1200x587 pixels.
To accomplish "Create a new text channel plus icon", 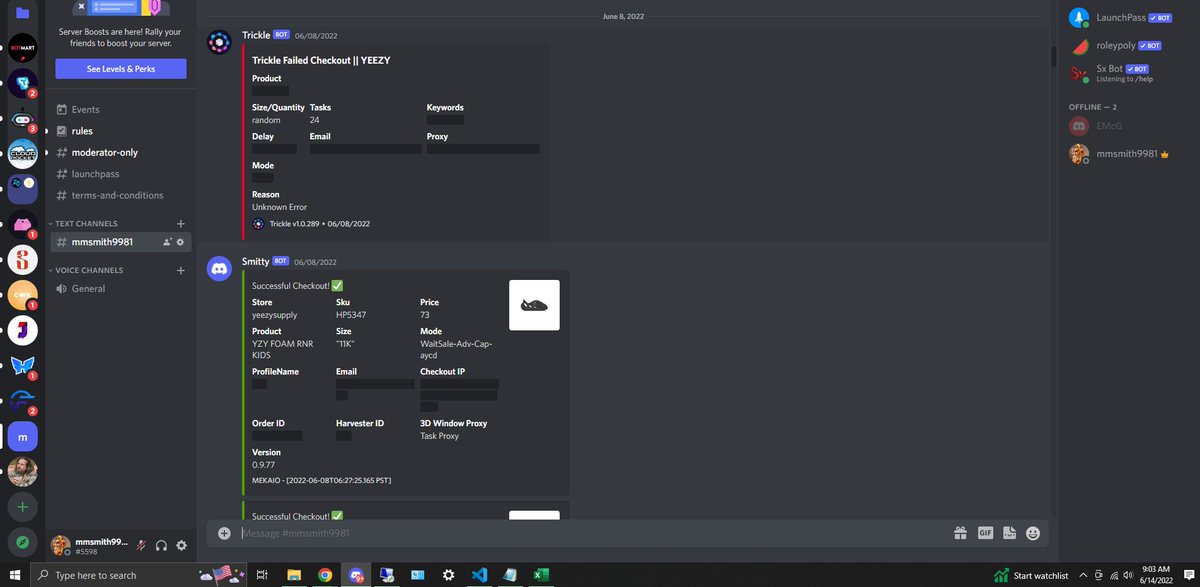I will (x=181, y=223).
